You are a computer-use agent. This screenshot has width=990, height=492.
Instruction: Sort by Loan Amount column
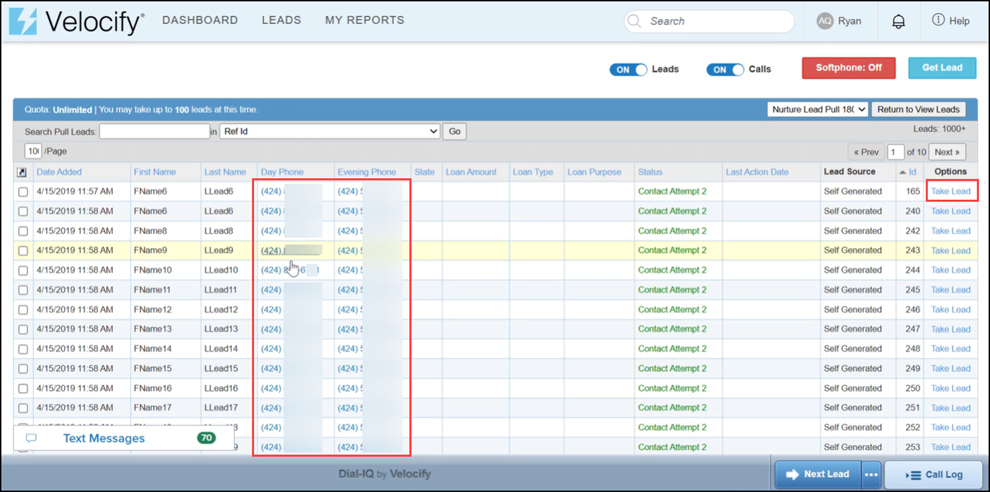click(471, 172)
